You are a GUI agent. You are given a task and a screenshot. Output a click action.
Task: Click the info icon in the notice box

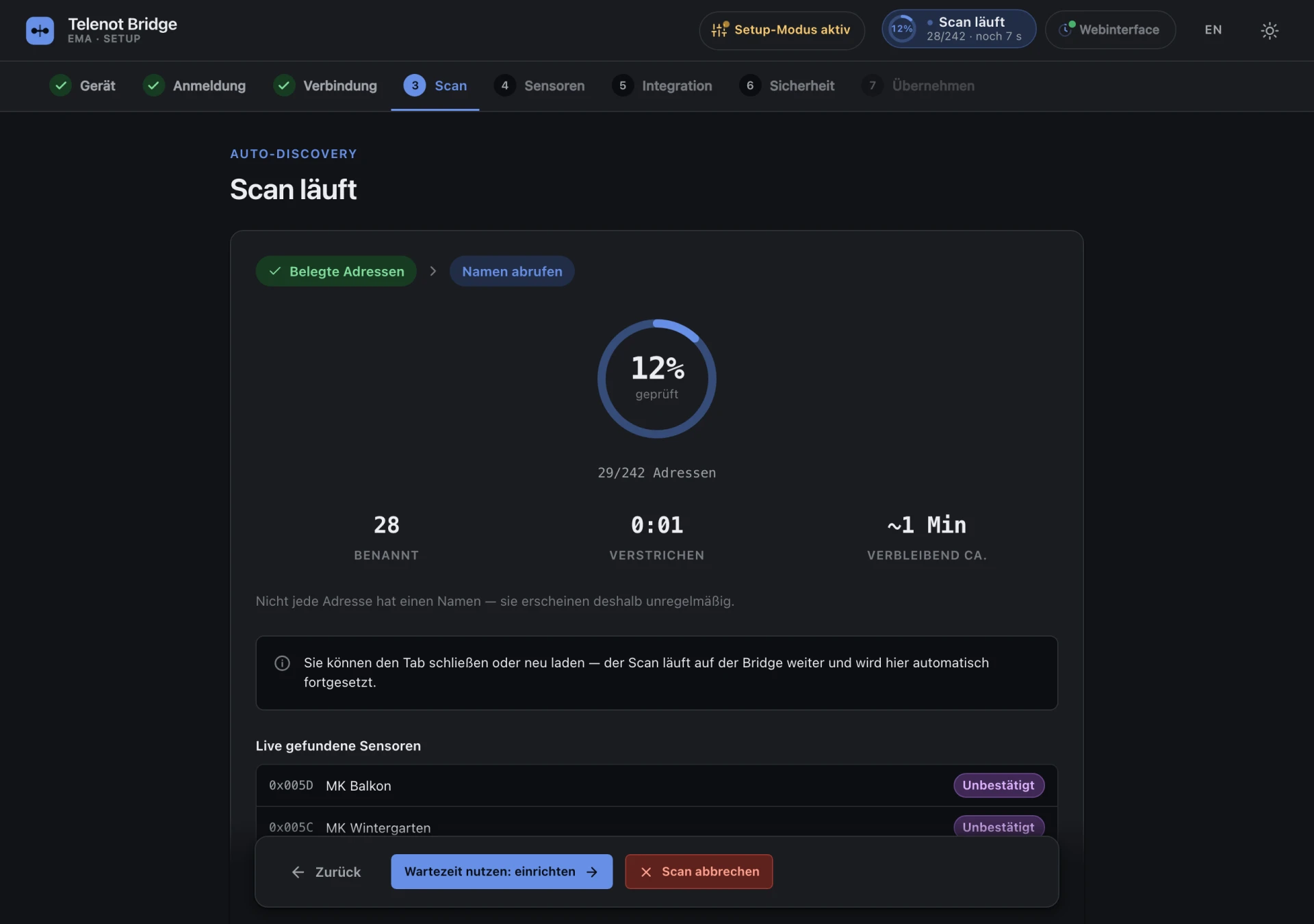point(282,663)
